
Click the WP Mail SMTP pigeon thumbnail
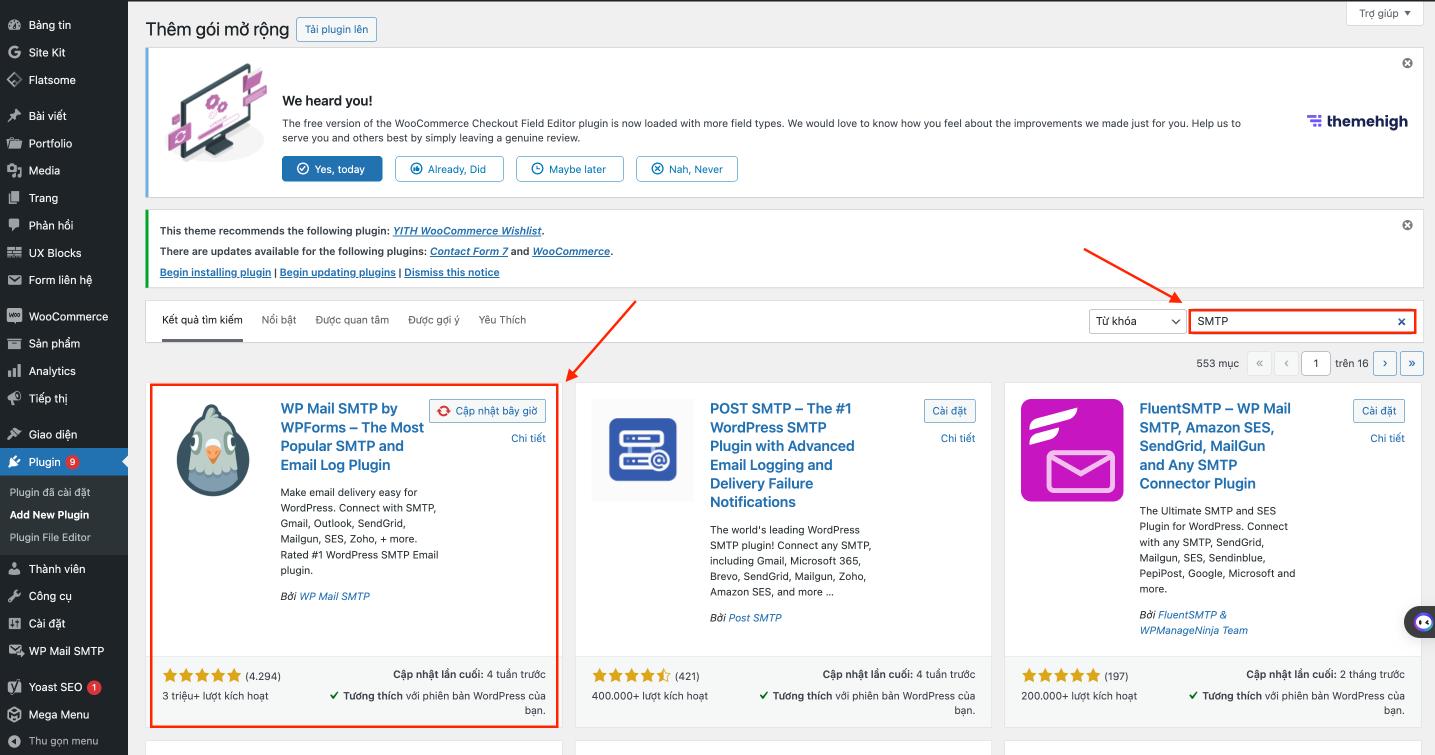[x=213, y=450]
